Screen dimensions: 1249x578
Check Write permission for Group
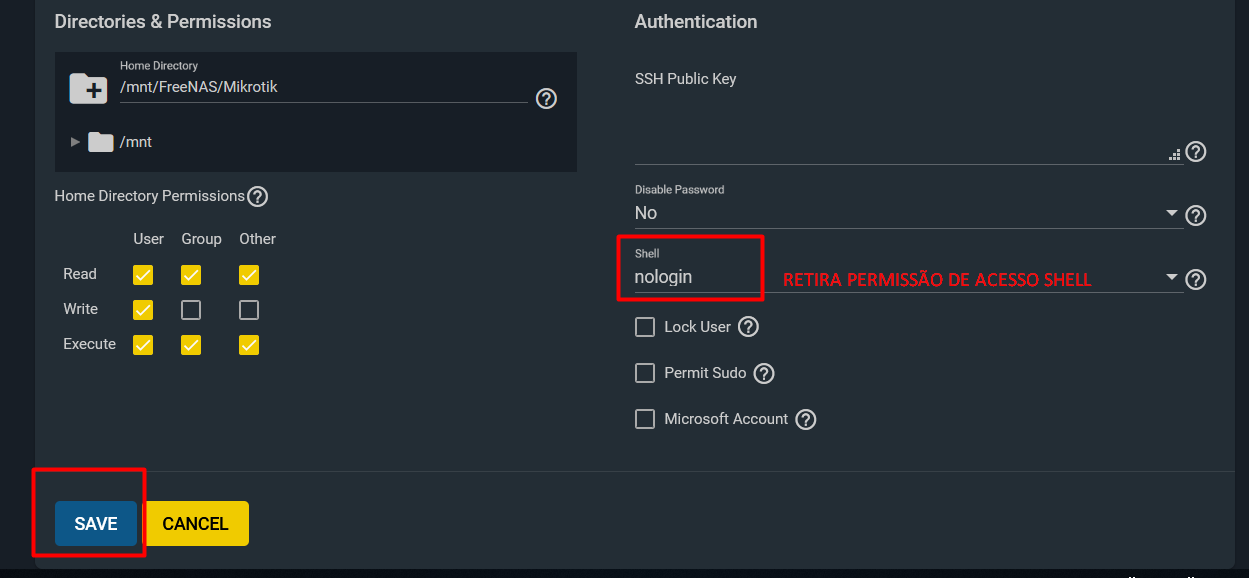pyautogui.click(x=191, y=310)
